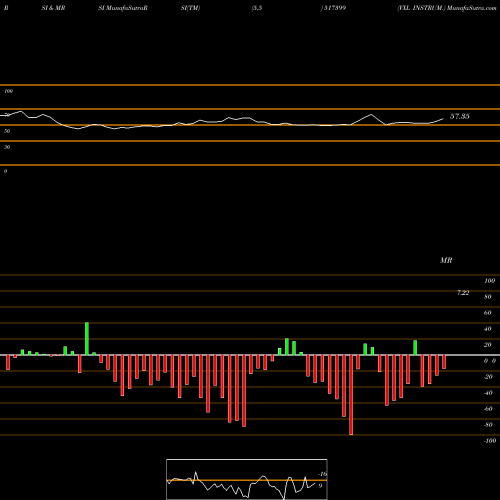Image resolution: width=500 pixels, height=500 pixels.
Task: Click the 0 label on RSI axis
Action: pyautogui.click(x=5, y=171)
